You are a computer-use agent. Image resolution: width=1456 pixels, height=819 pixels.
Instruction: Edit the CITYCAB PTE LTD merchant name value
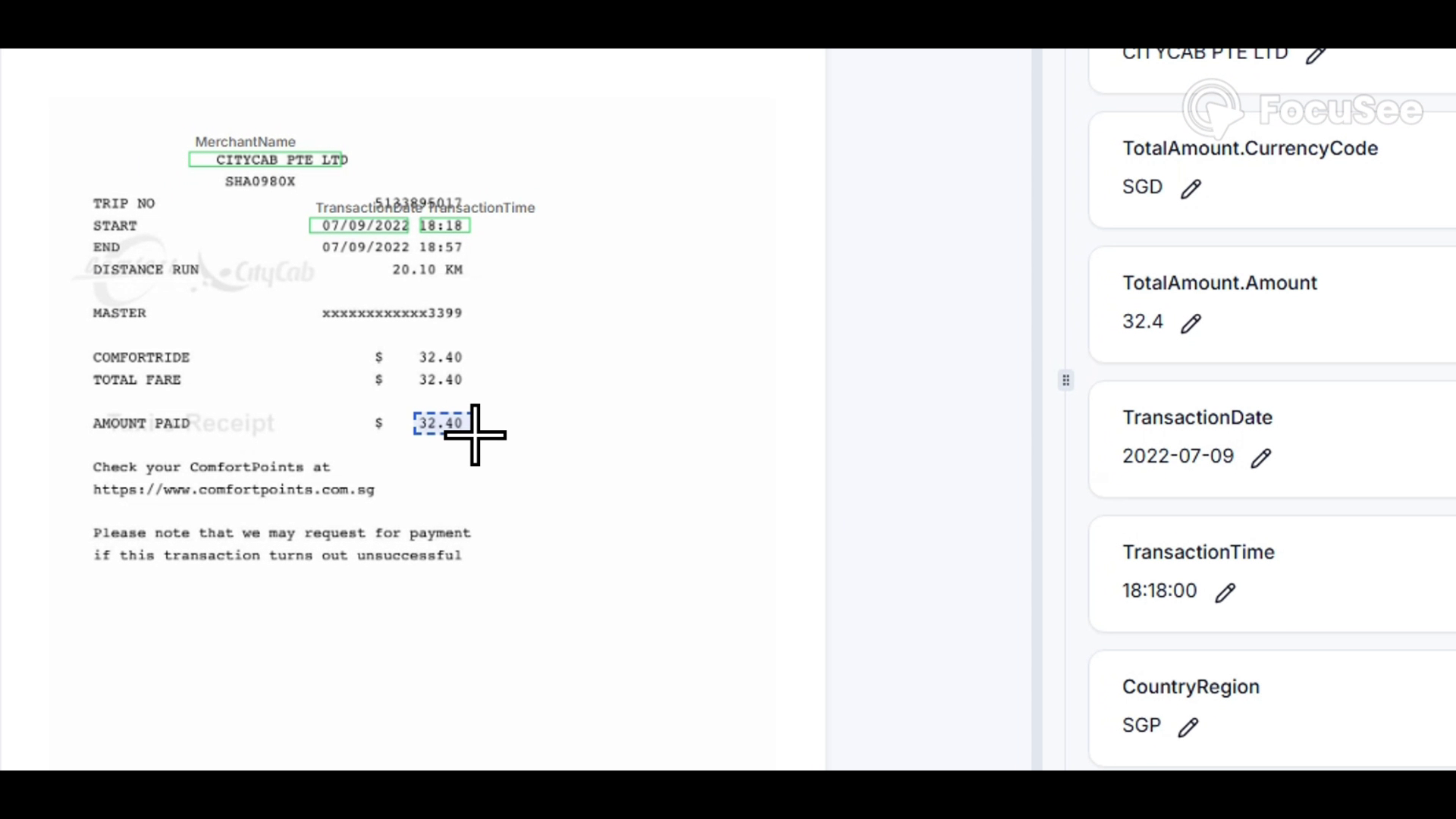[x=1316, y=55]
